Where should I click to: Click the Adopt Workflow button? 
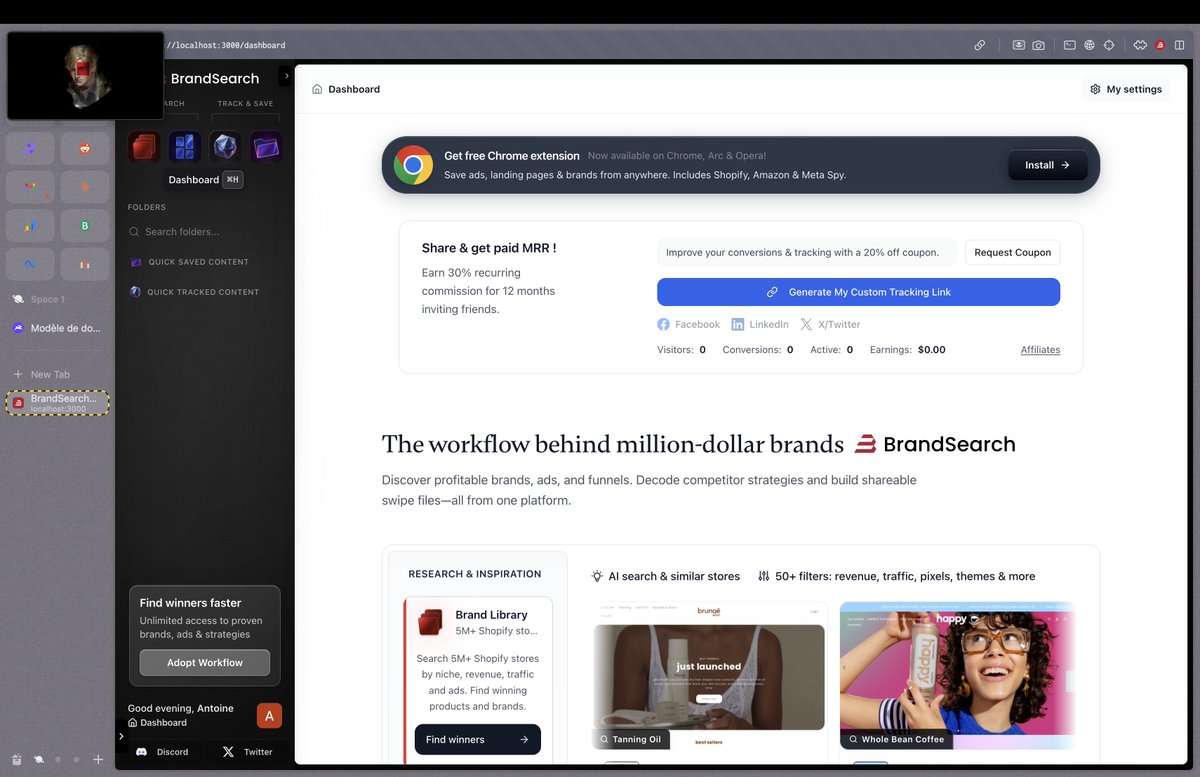point(205,662)
